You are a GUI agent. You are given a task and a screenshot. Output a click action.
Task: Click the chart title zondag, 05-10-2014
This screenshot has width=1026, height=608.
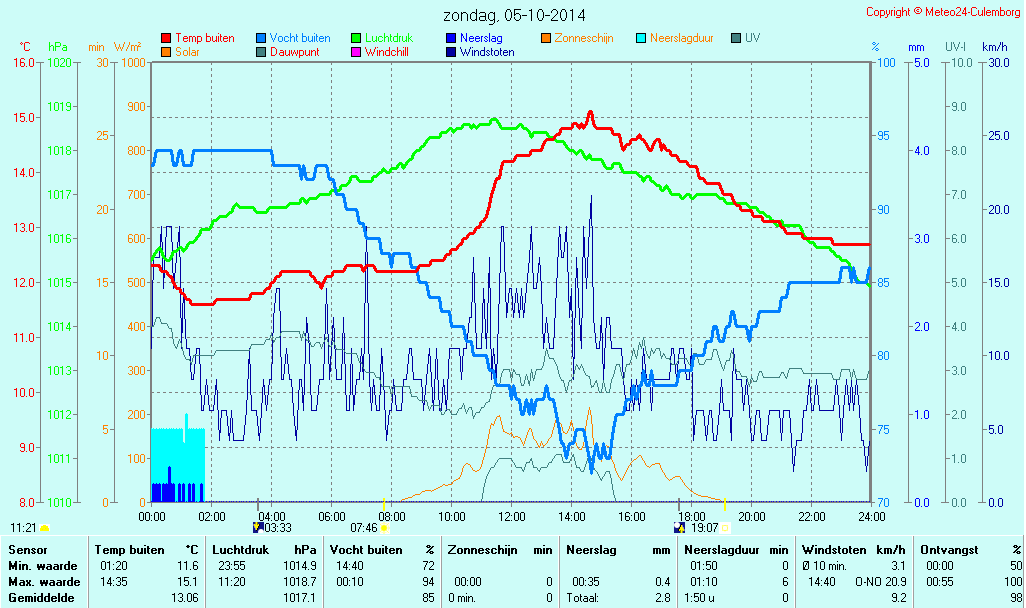pos(514,16)
